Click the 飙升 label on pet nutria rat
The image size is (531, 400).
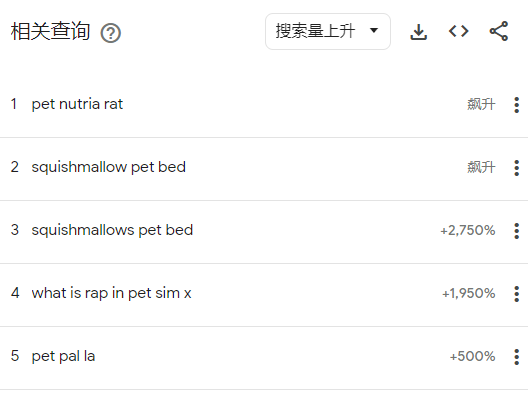pos(481,104)
